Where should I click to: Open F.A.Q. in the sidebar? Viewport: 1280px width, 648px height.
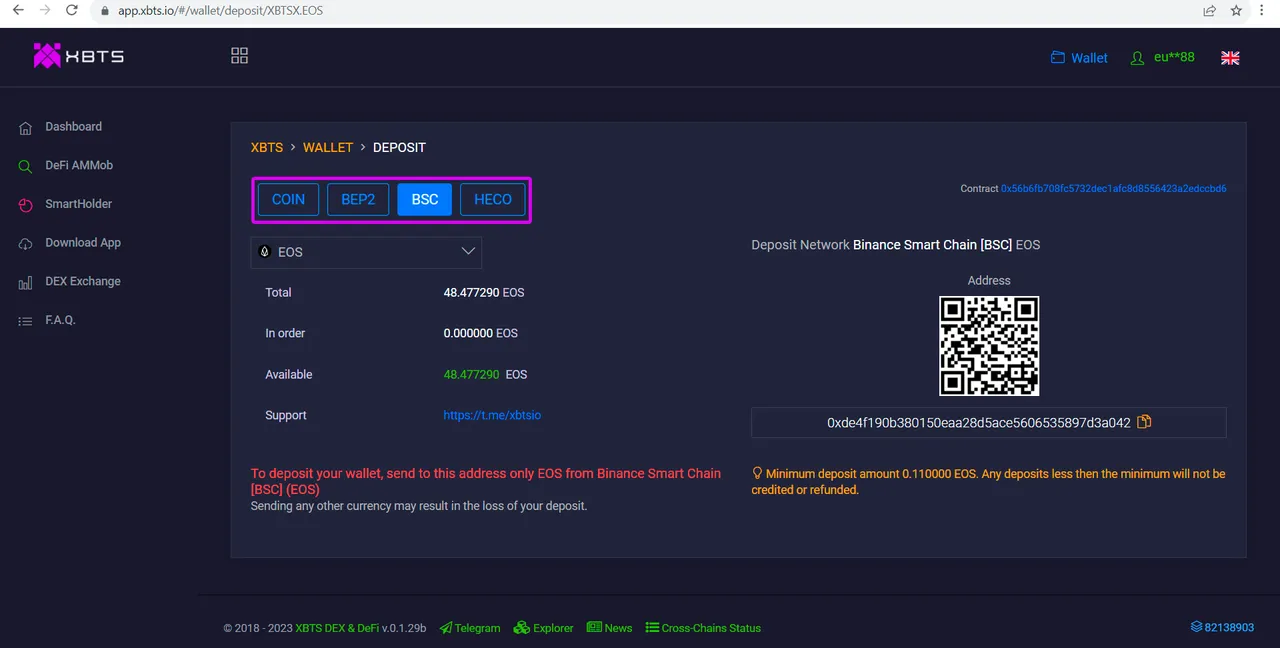point(60,320)
